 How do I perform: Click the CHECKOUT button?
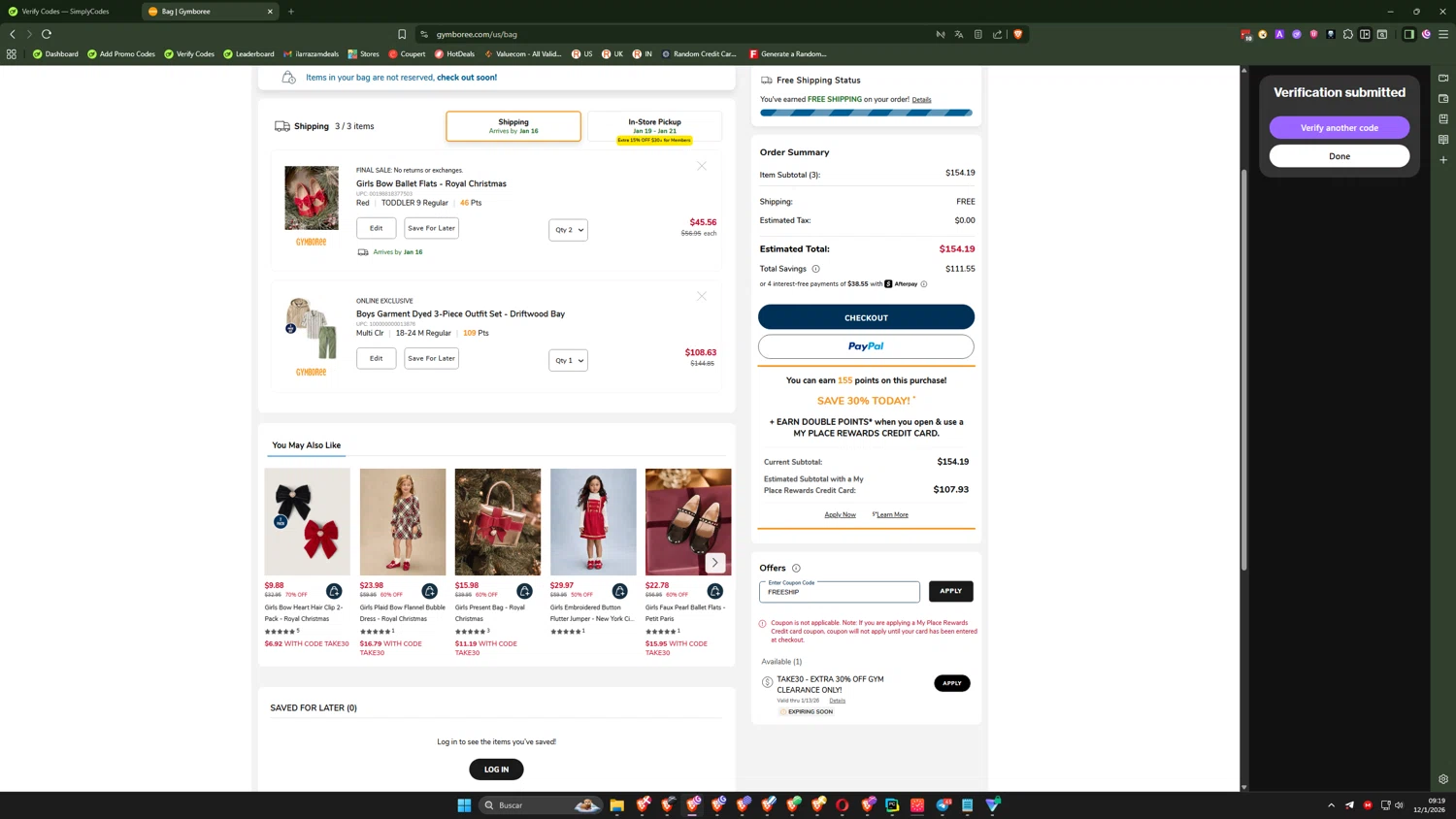coord(866,317)
